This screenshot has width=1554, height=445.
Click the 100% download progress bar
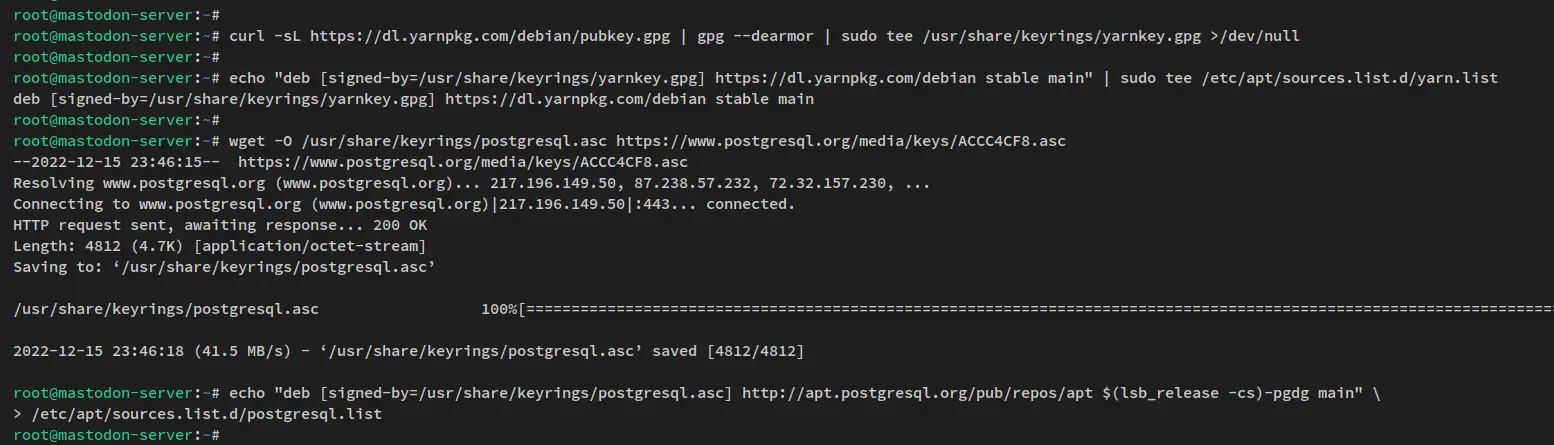pyautogui.click(x=1017, y=309)
